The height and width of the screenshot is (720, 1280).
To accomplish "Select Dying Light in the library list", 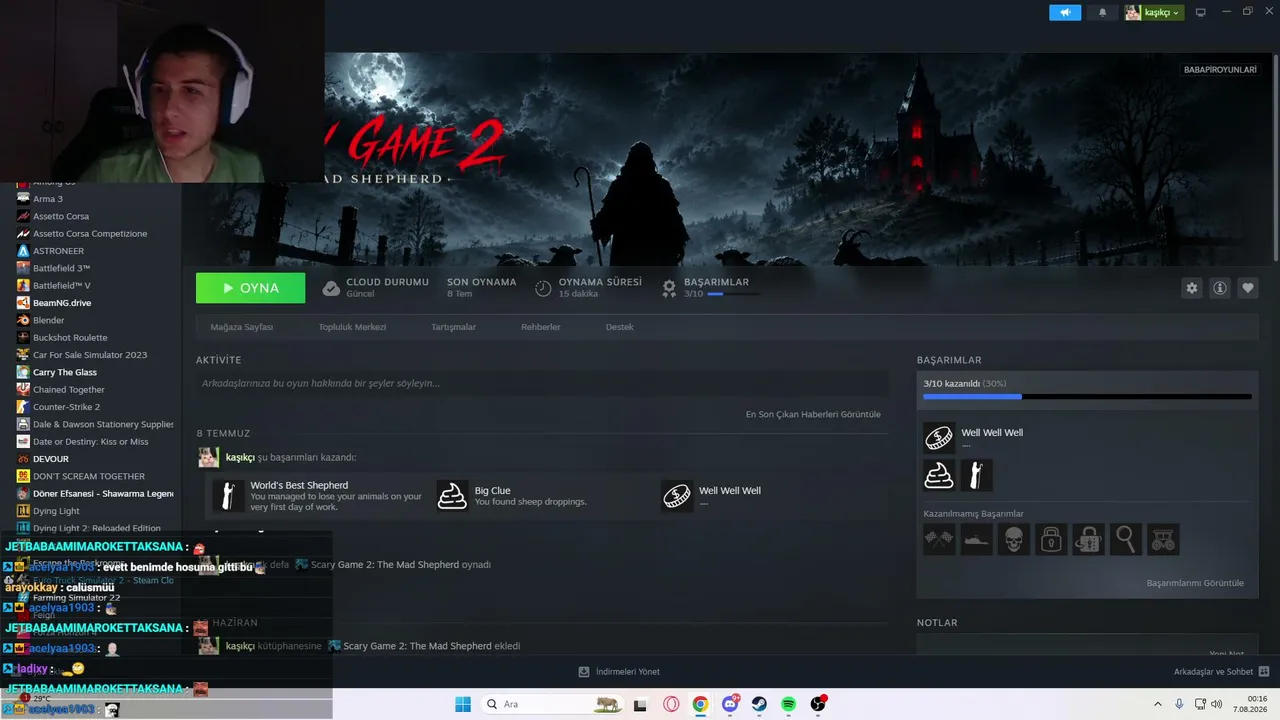I will 56,511.
